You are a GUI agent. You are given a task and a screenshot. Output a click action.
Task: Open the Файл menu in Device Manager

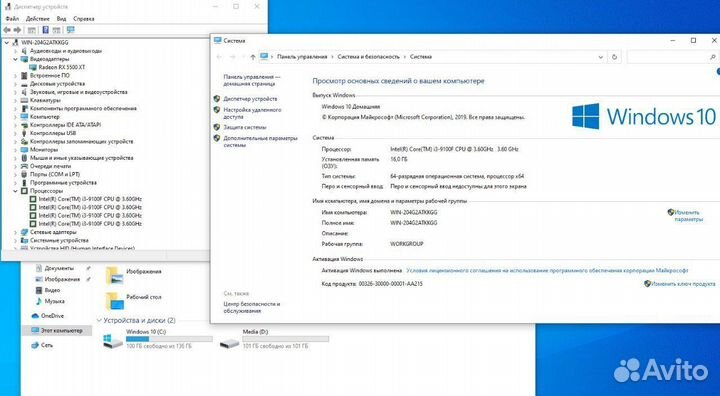(x=12, y=19)
